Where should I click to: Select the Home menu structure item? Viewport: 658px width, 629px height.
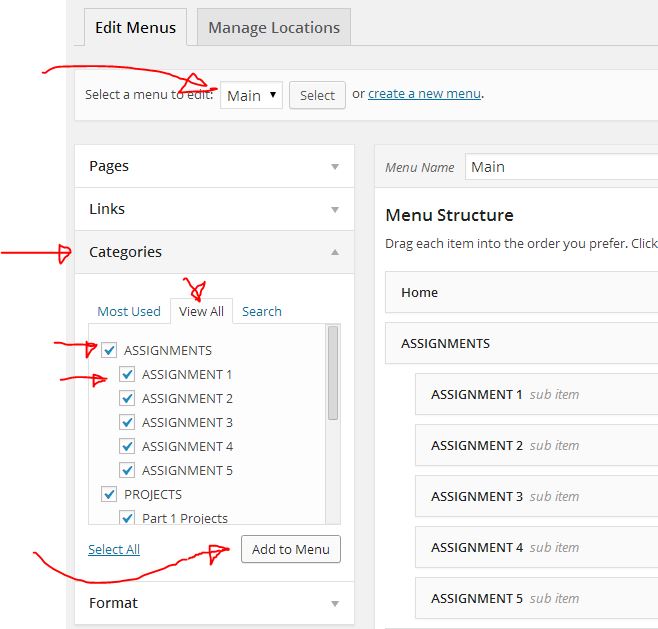pos(520,293)
